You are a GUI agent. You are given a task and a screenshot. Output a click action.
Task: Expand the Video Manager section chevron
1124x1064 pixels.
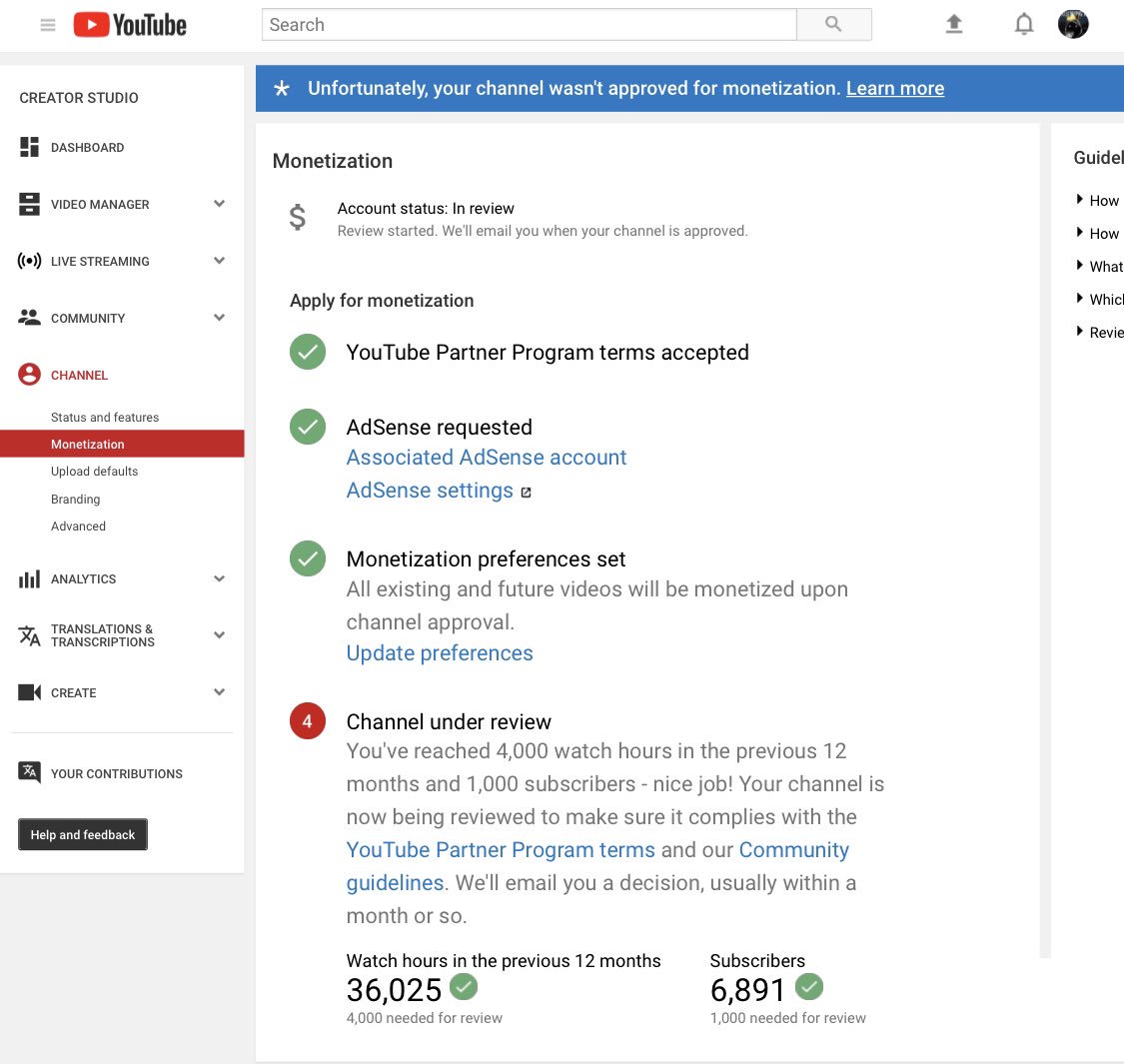[220, 204]
